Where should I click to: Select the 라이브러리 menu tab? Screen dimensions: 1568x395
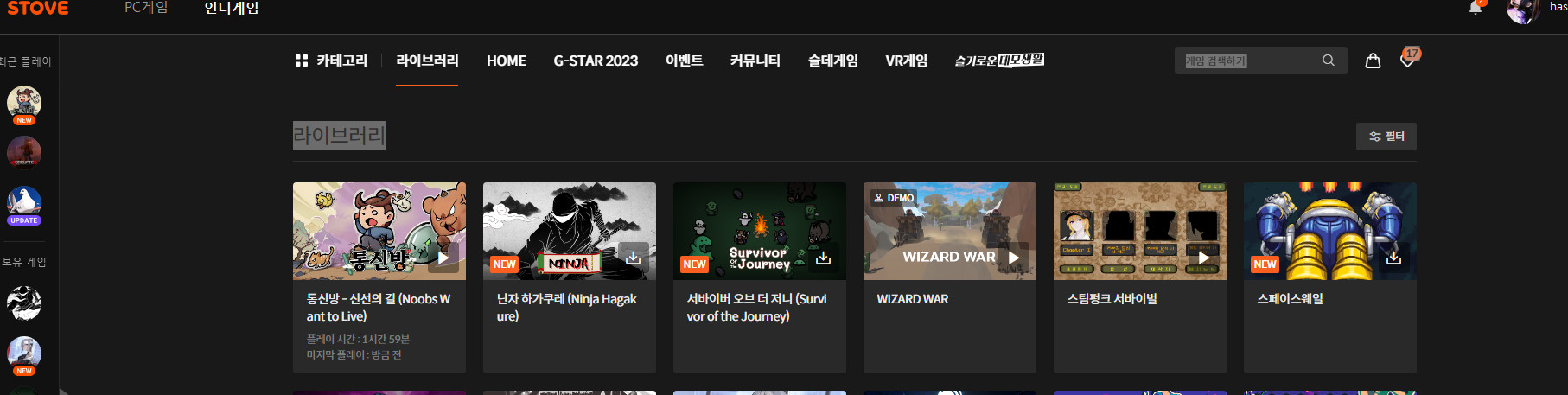coord(427,61)
